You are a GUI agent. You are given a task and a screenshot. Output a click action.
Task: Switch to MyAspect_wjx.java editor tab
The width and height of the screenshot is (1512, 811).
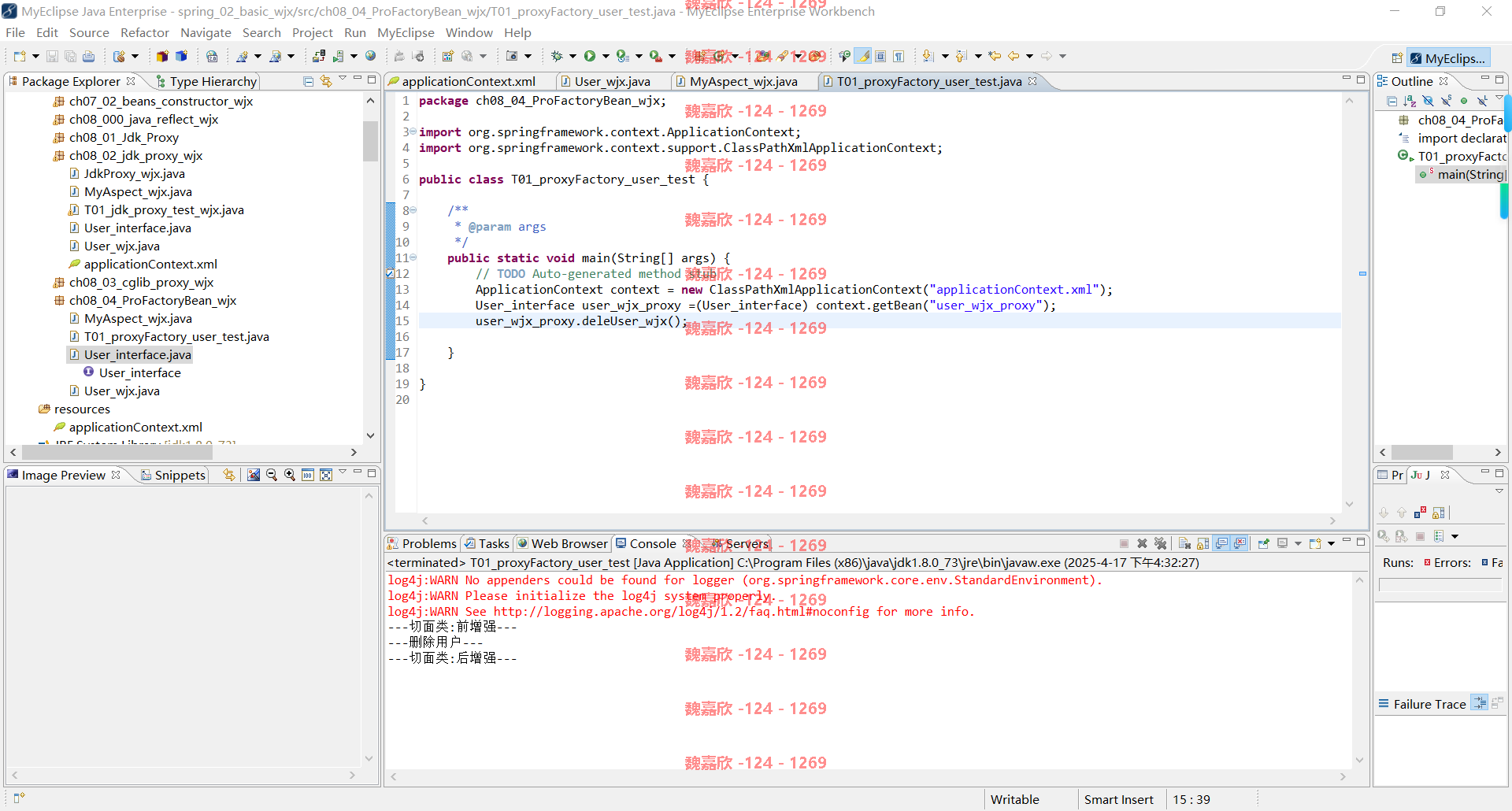click(x=743, y=81)
